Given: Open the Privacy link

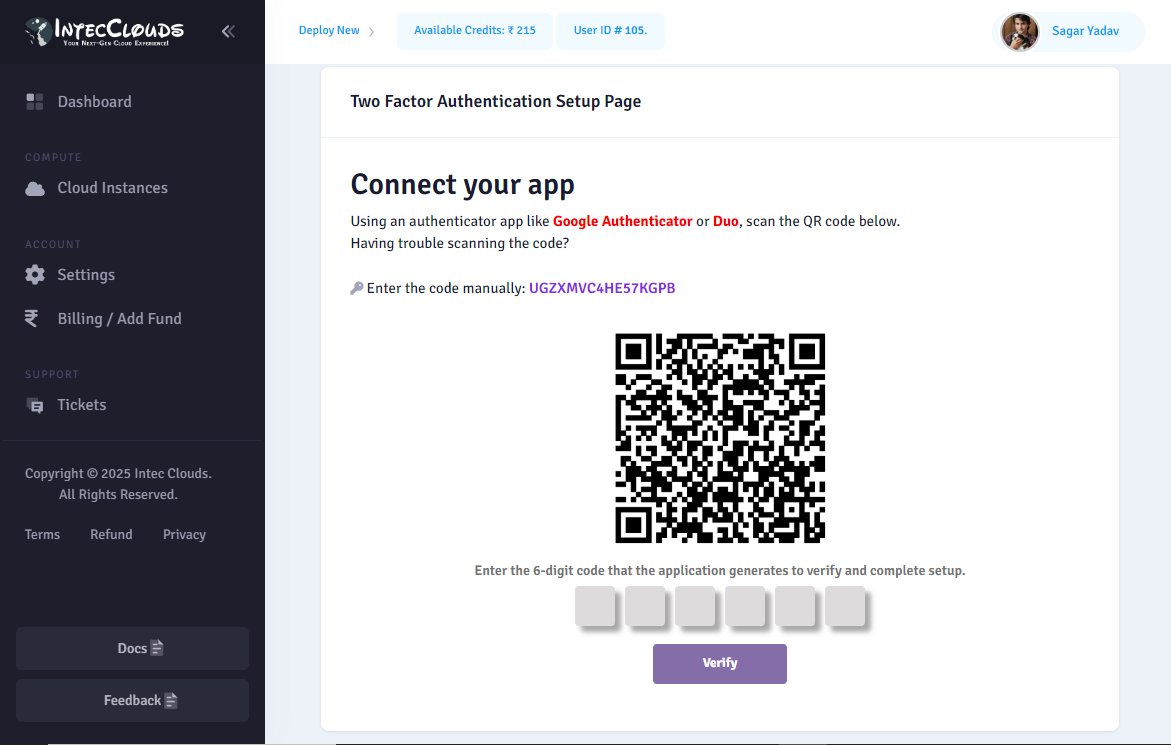Looking at the screenshot, I should point(184,534).
